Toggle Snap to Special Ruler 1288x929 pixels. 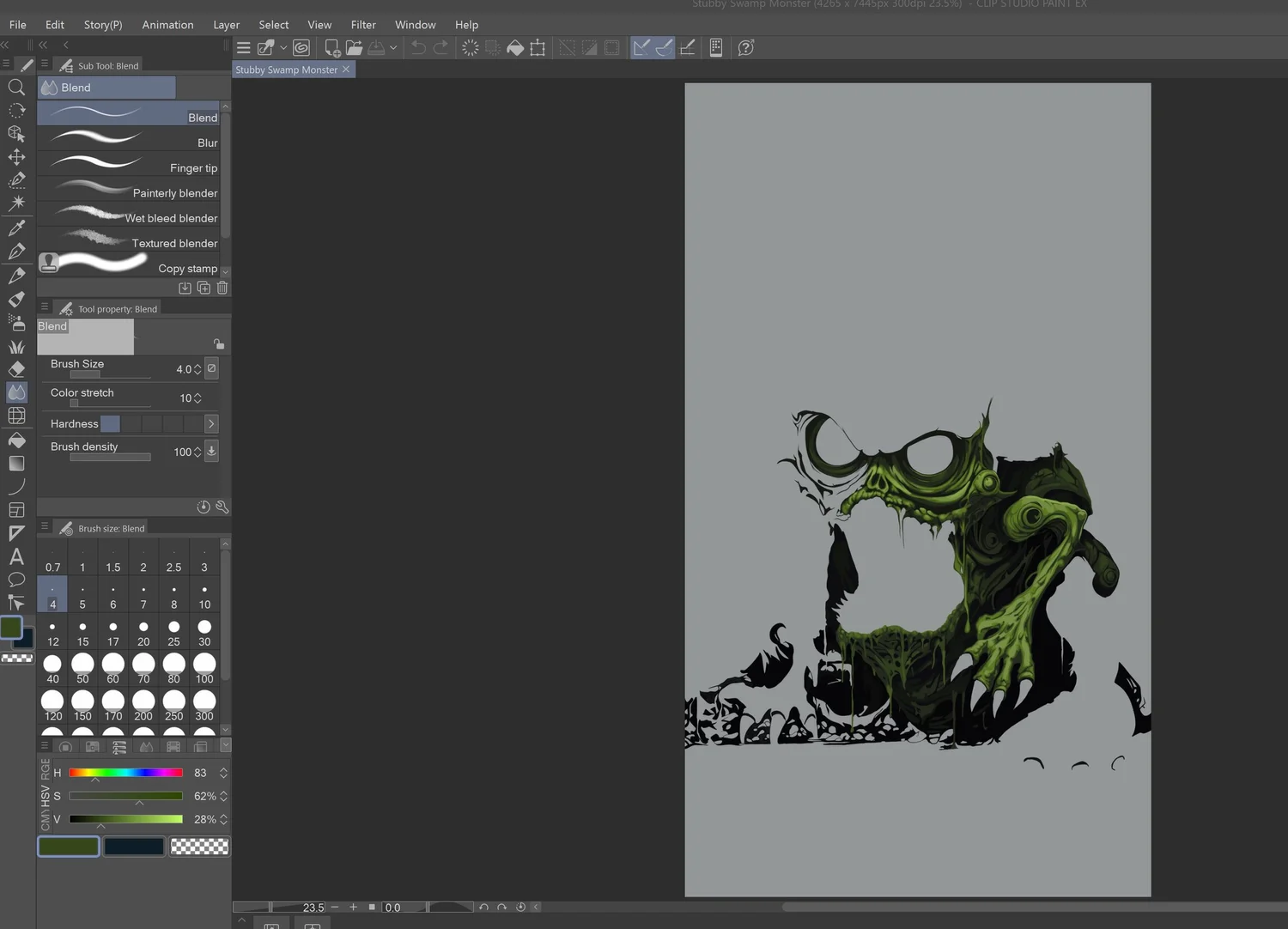(664, 48)
